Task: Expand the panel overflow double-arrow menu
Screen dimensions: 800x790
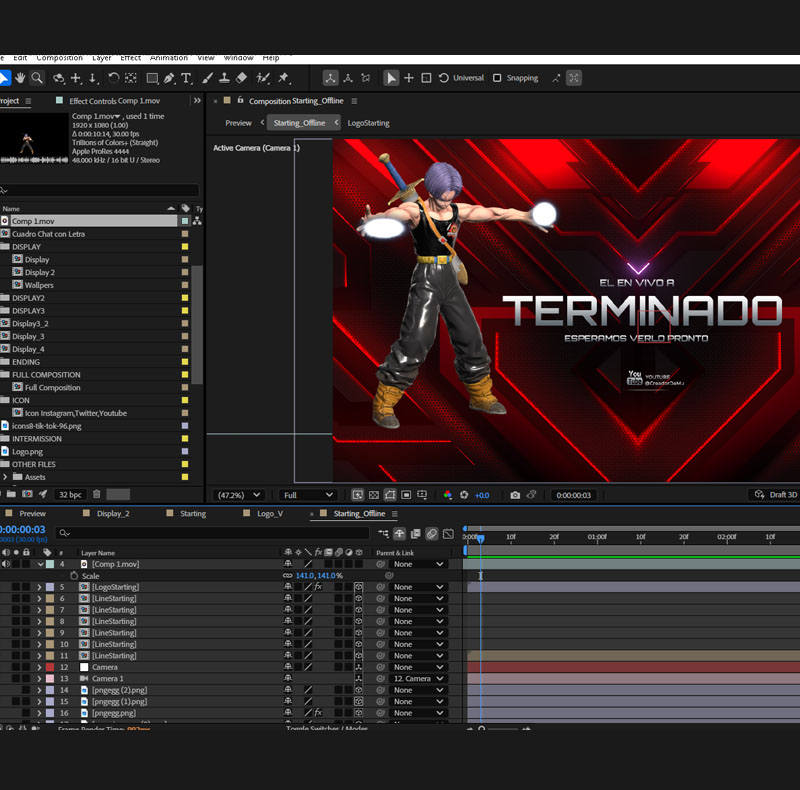Action: (x=197, y=101)
